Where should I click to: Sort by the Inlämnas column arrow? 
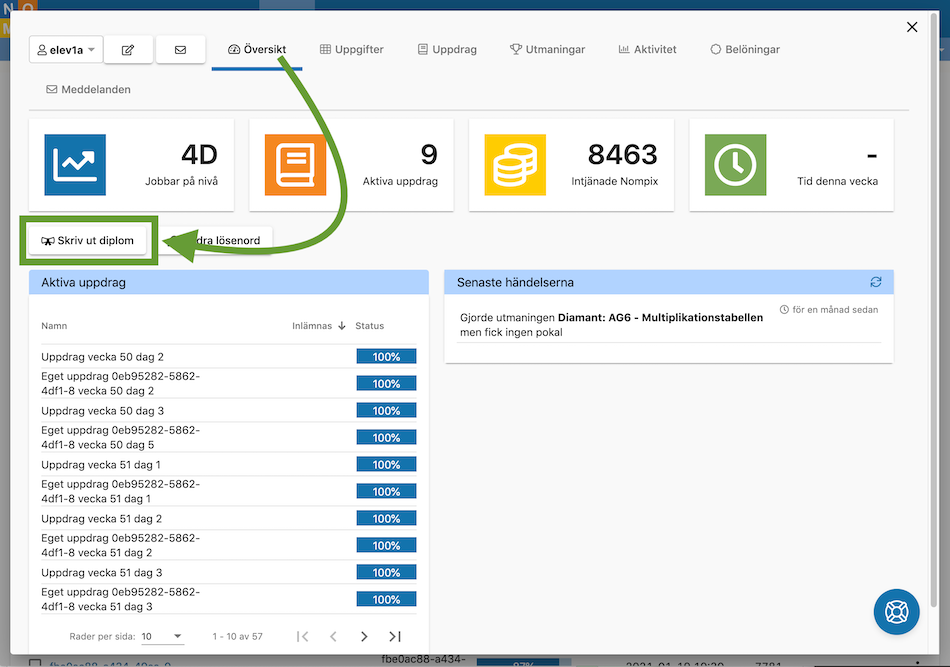click(342, 326)
